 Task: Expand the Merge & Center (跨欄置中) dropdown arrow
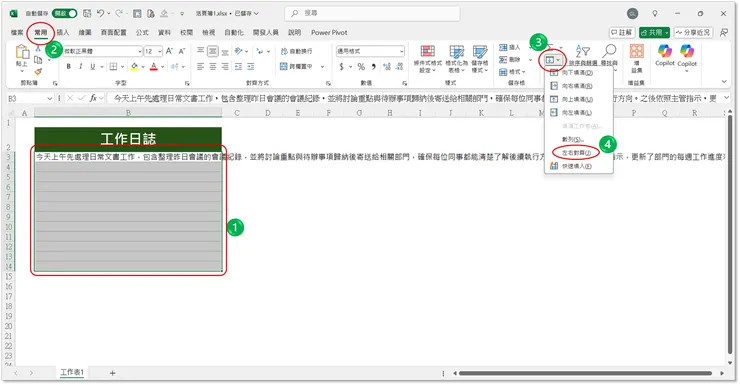coord(322,67)
